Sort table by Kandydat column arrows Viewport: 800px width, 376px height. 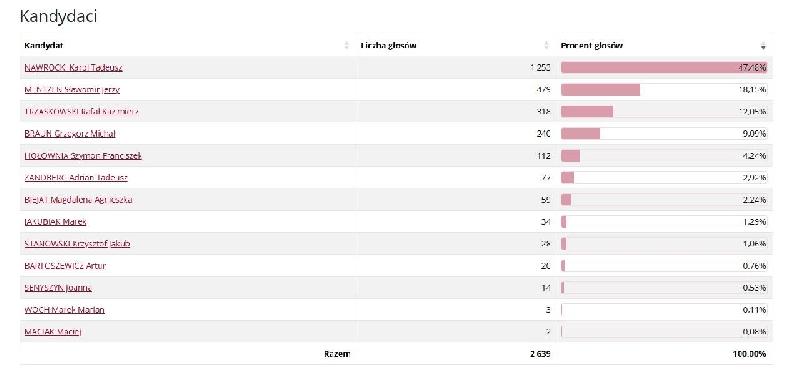pyautogui.click(x=347, y=45)
